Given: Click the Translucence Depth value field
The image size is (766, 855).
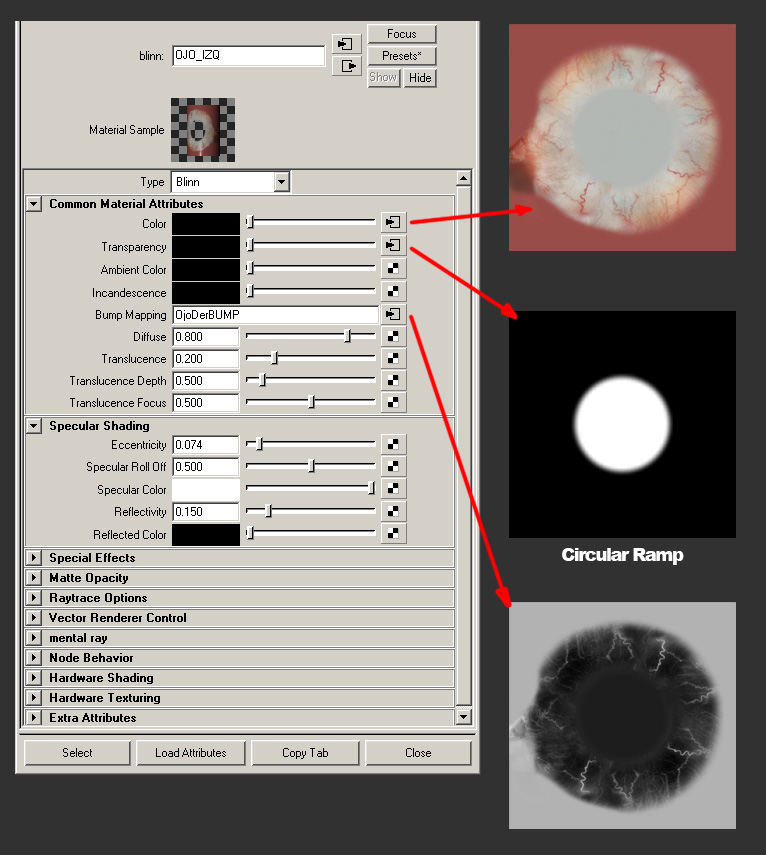Looking at the screenshot, I should point(206,381).
